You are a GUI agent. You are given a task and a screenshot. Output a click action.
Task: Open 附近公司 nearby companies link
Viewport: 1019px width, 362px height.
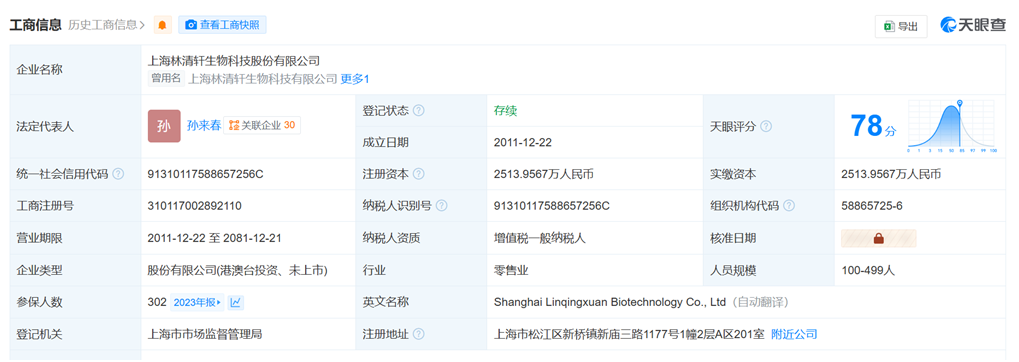pyautogui.click(x=794, y=334)
